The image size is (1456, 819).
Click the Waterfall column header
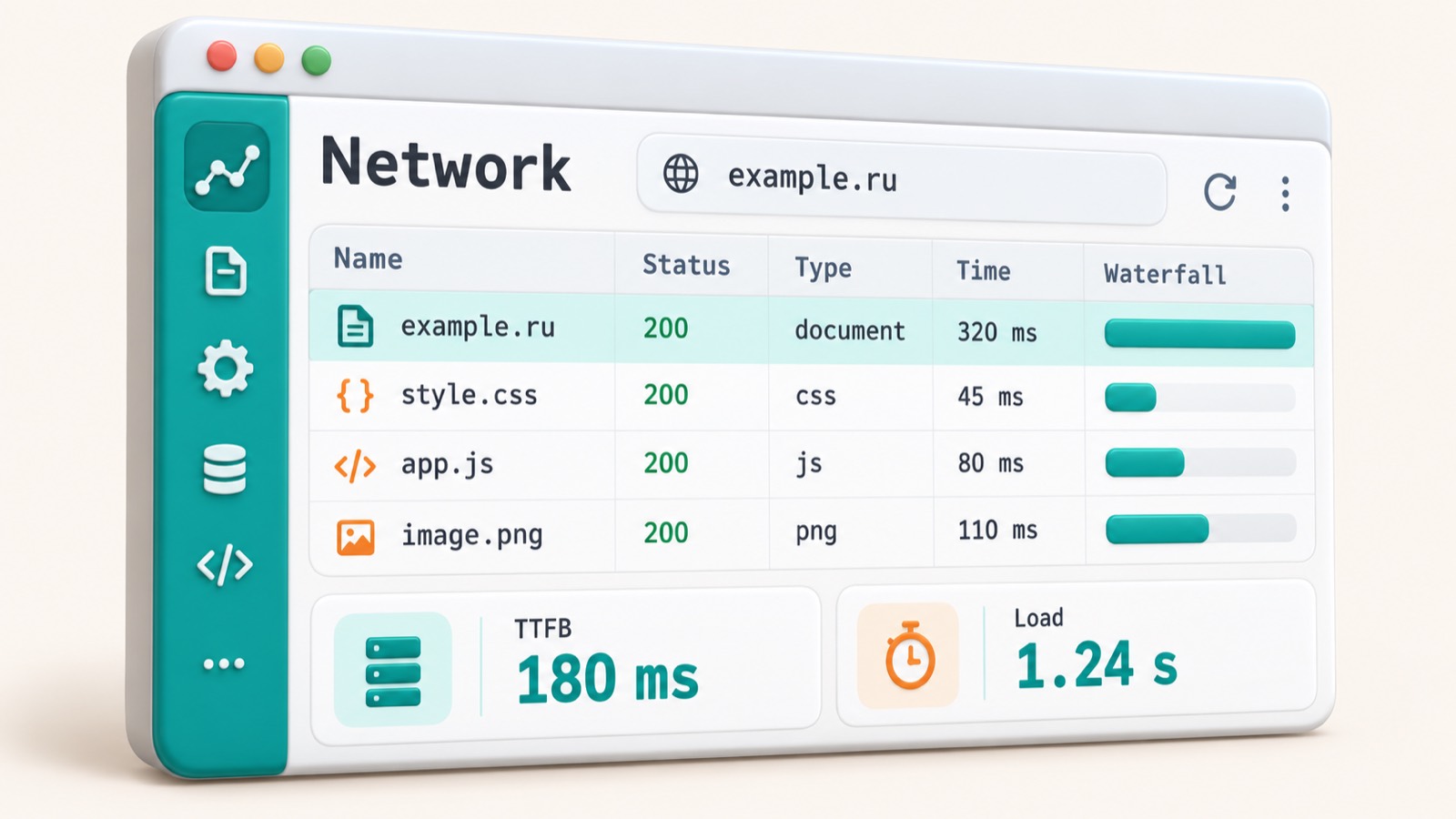point(1165,274)
